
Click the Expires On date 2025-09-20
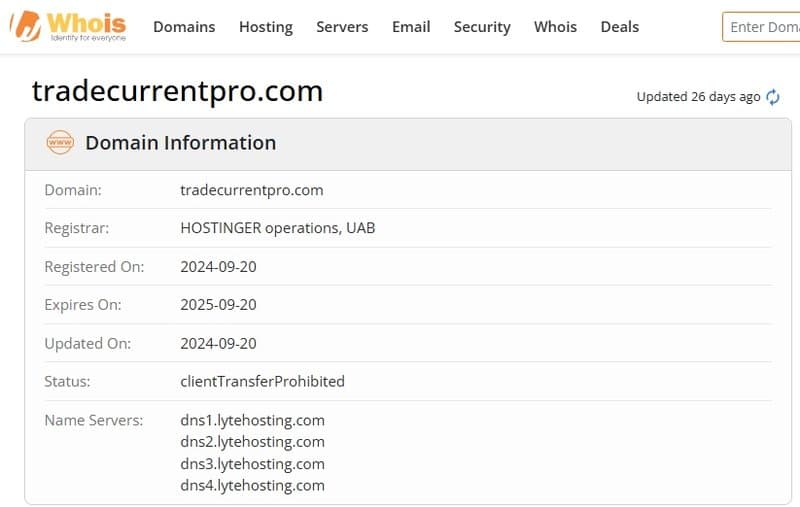(218, 305)
